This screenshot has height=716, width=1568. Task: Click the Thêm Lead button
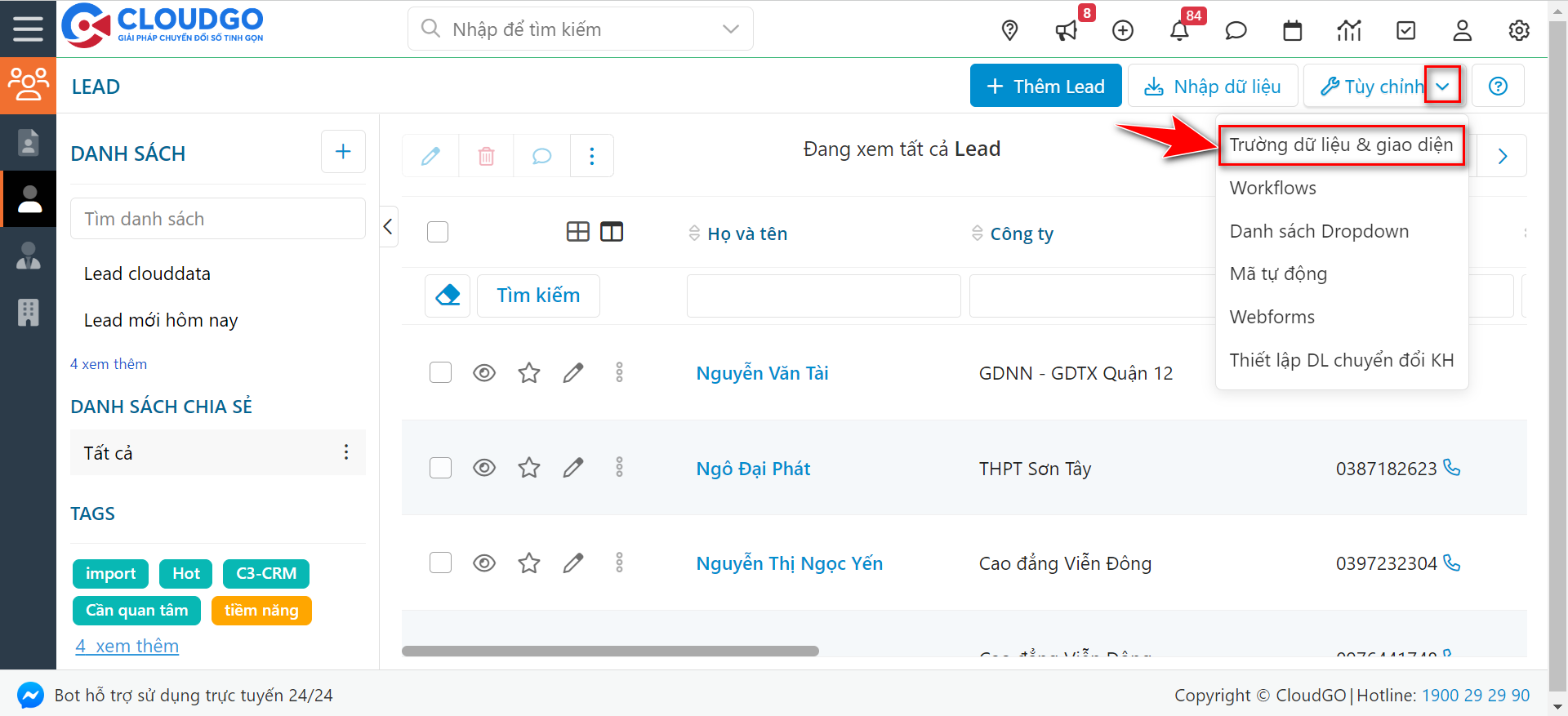[x=1045, y=86]
